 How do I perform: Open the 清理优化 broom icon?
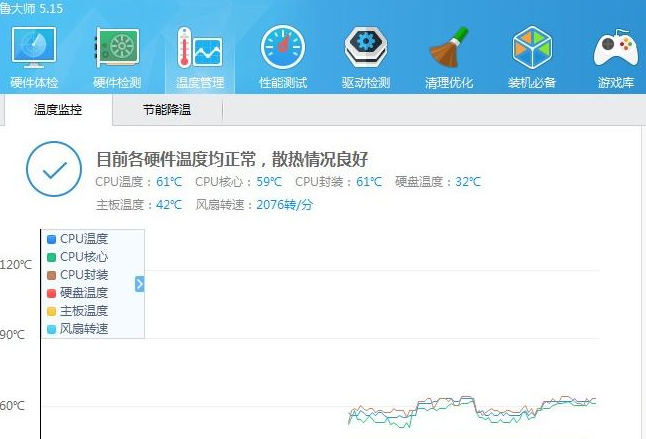coord(449,49)
